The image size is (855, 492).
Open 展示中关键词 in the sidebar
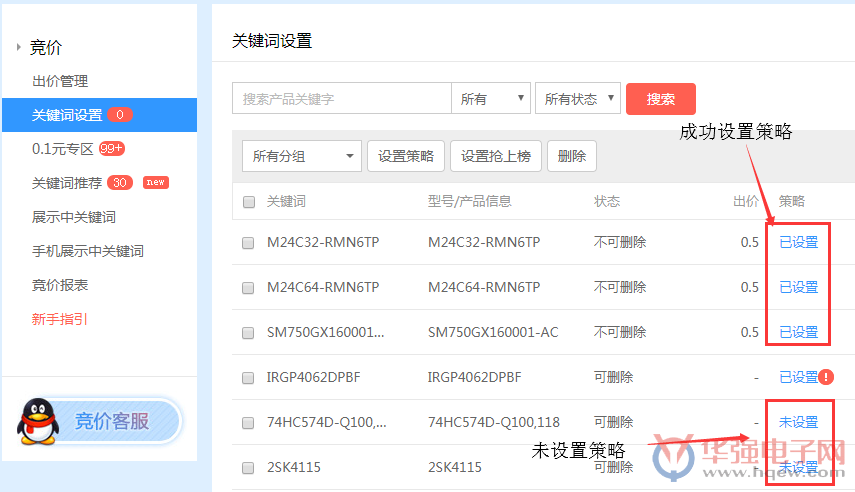[74, 217]
